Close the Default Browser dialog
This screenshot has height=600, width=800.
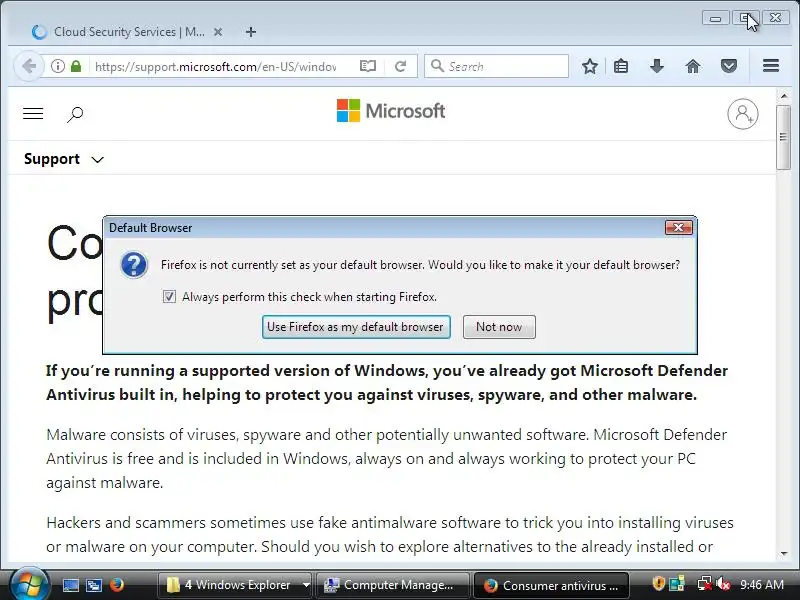click(x=679, y=228)
